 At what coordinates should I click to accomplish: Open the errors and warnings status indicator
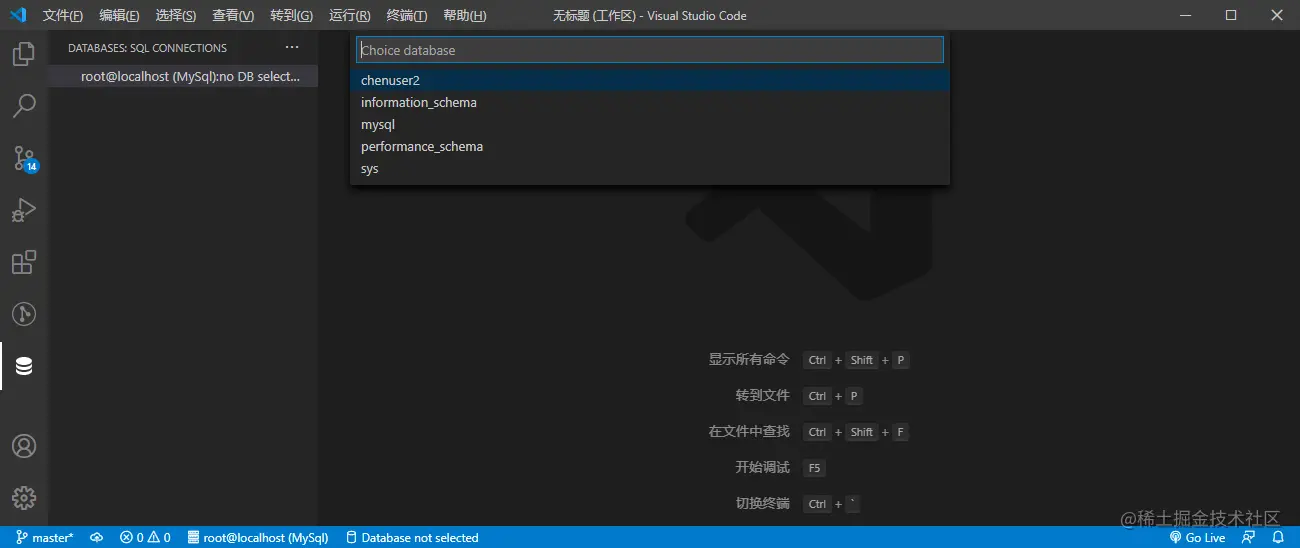tap(145, 538)
